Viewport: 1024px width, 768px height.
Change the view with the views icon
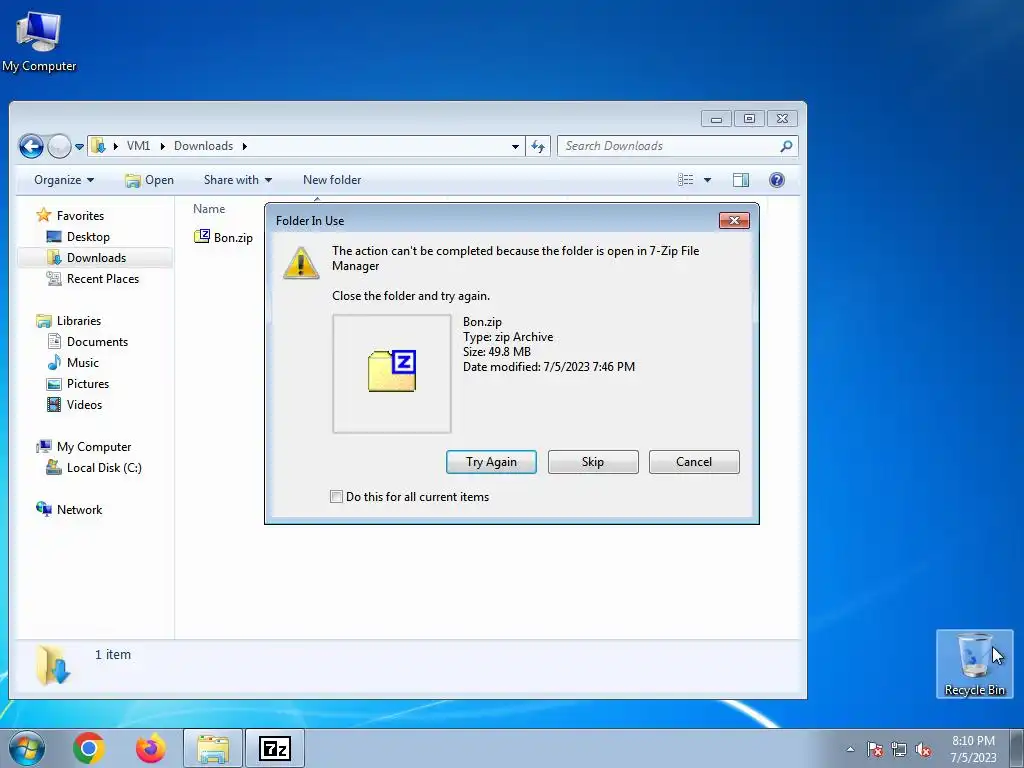pyautogui.click(x=686, y=180)
